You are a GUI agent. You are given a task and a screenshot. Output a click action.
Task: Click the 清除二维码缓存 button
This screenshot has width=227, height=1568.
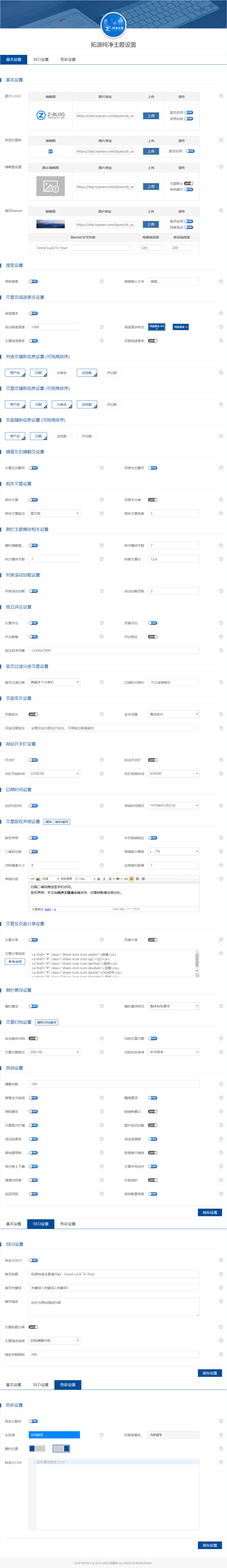tap(57, 822)
